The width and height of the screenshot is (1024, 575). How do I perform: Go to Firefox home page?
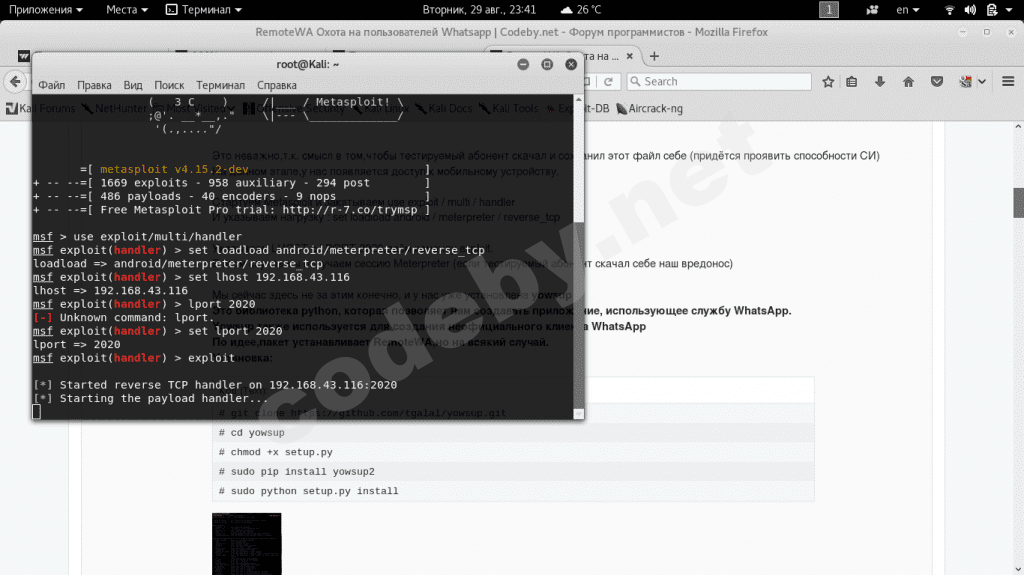(x=908, y=82)
